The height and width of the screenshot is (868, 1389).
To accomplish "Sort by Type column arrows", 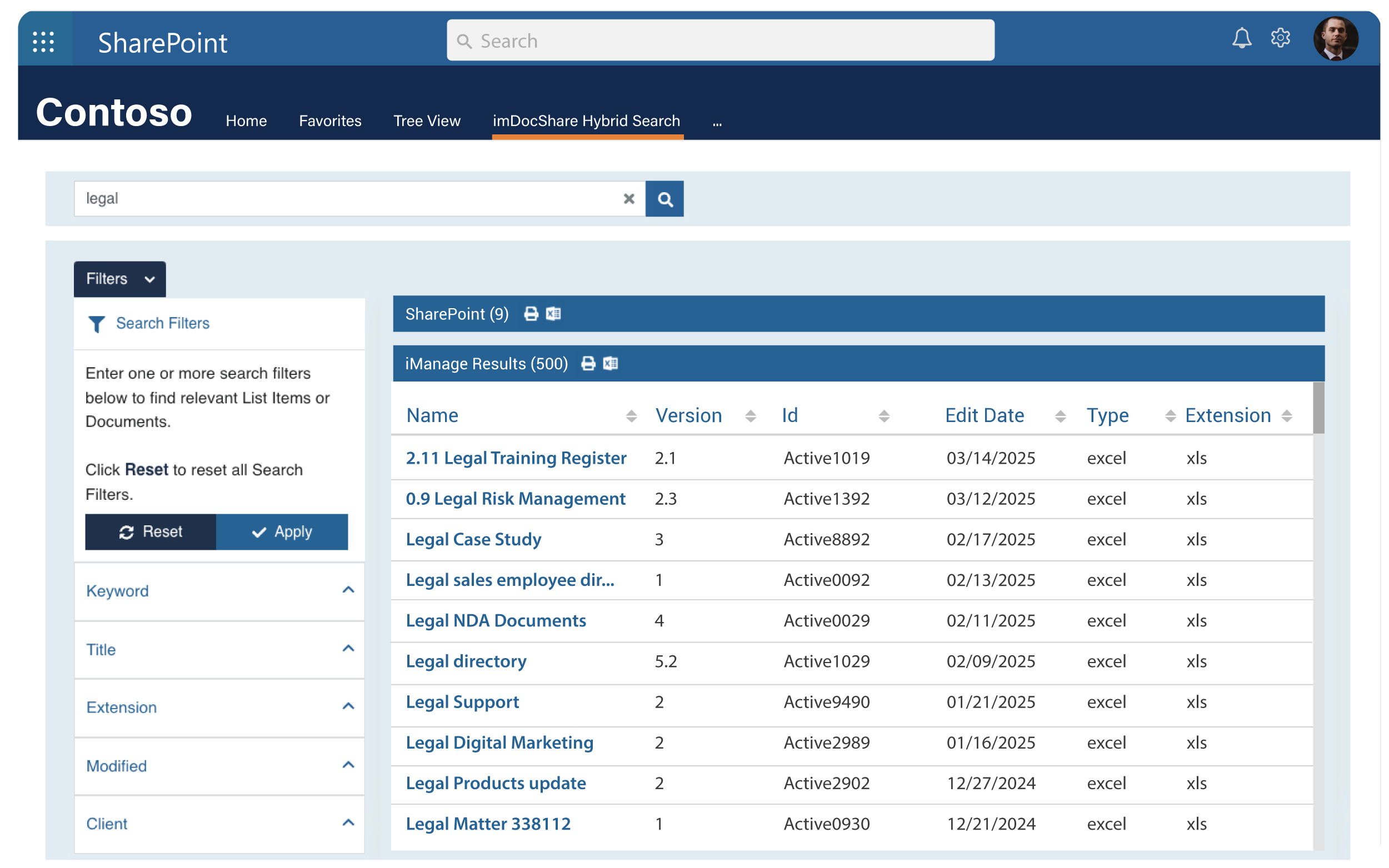I will coord(1170,416).
